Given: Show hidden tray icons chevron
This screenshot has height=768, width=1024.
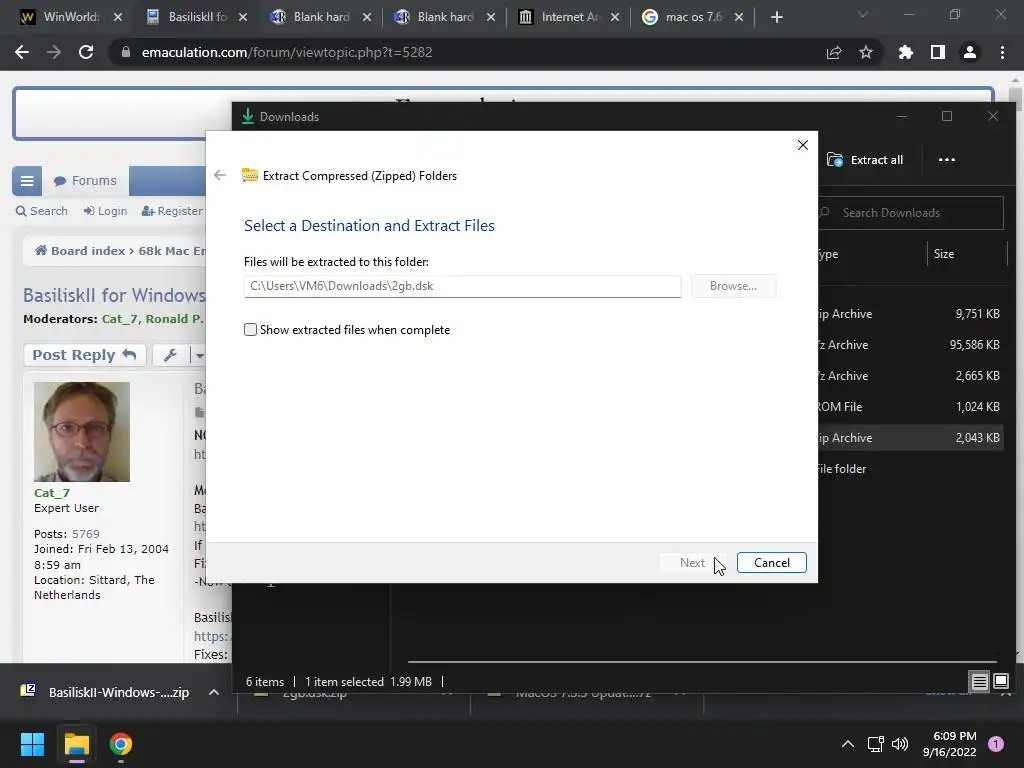Looking at the screenshot, I should click(x=848, y=744).
